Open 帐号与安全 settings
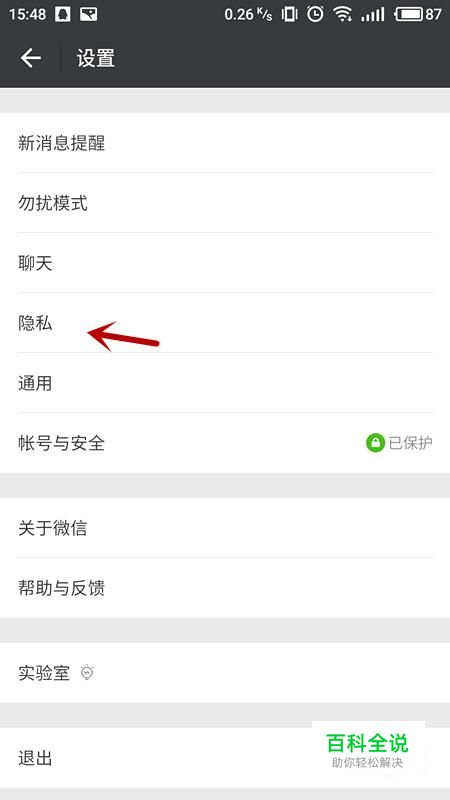450x800 pixels. [225, 443]
